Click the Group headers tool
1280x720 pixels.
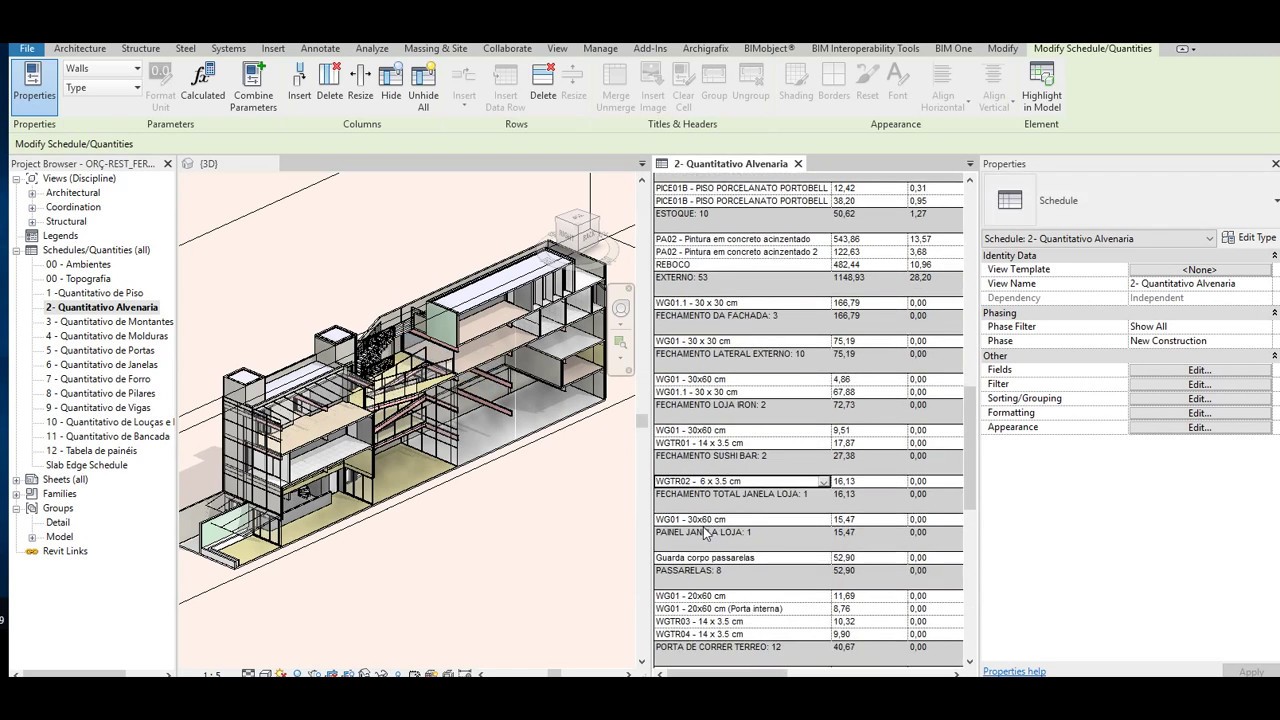pos(714,82)
